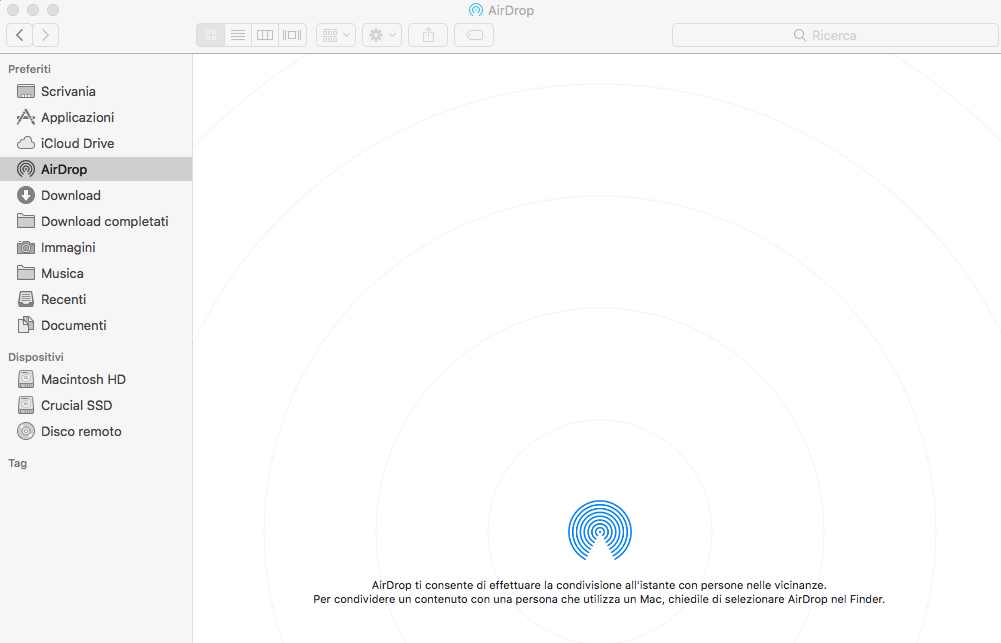The width and height of the screenshot is (1001, 643).
Task: Click the Applicazioni sidebar icon
Action: [26, 117]
